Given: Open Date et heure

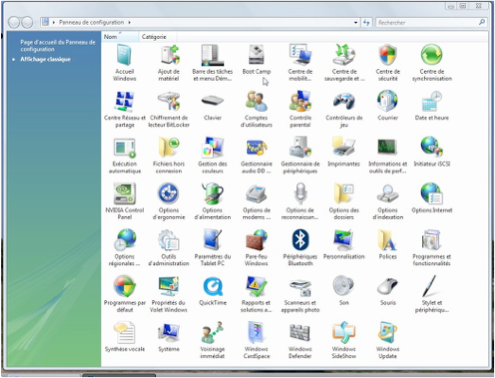Looking at the screenshot, I should click(x=432, y=106).
